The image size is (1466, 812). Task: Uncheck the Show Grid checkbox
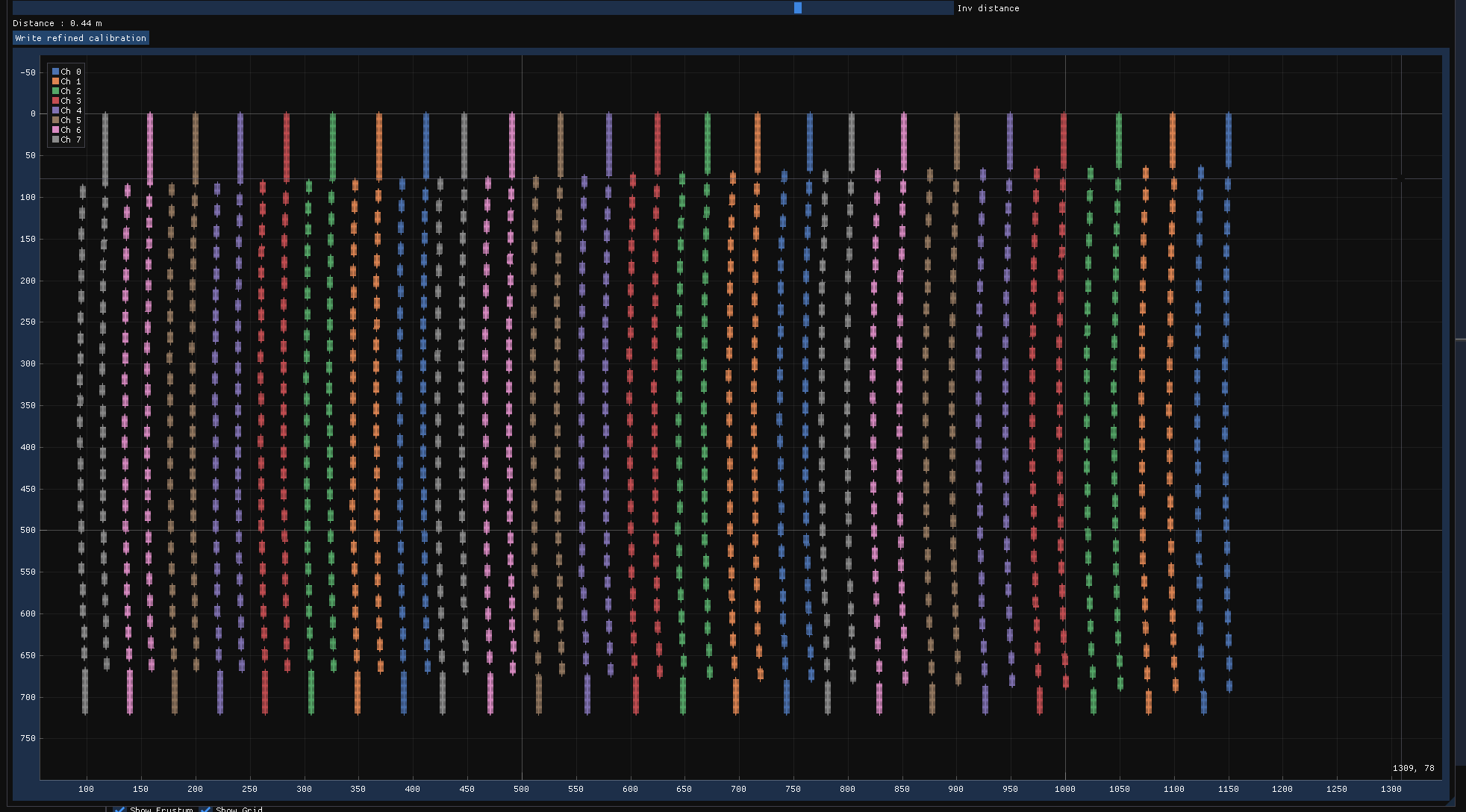point(205,809)
